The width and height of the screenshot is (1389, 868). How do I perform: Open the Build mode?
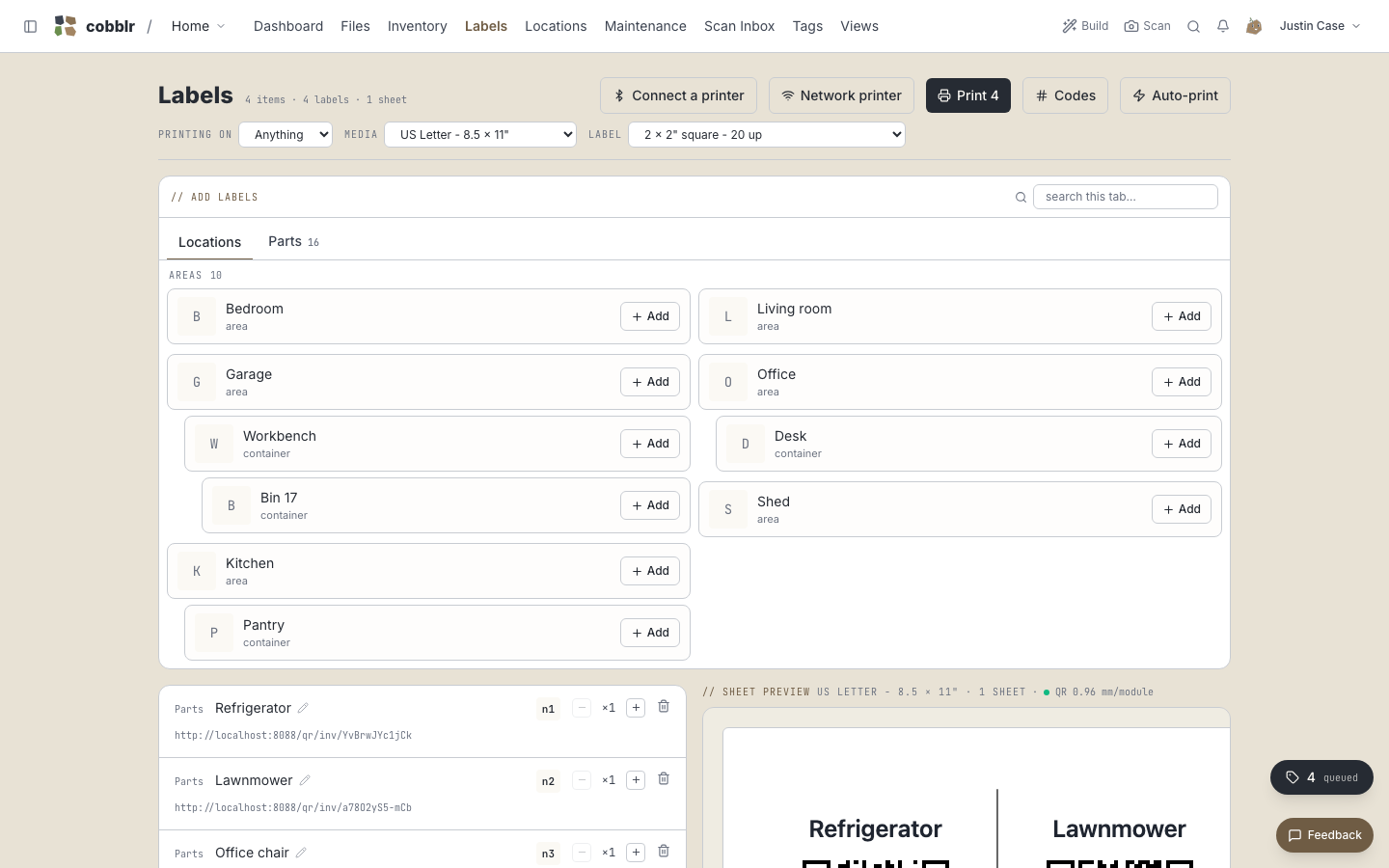(x=1085, y=26)
